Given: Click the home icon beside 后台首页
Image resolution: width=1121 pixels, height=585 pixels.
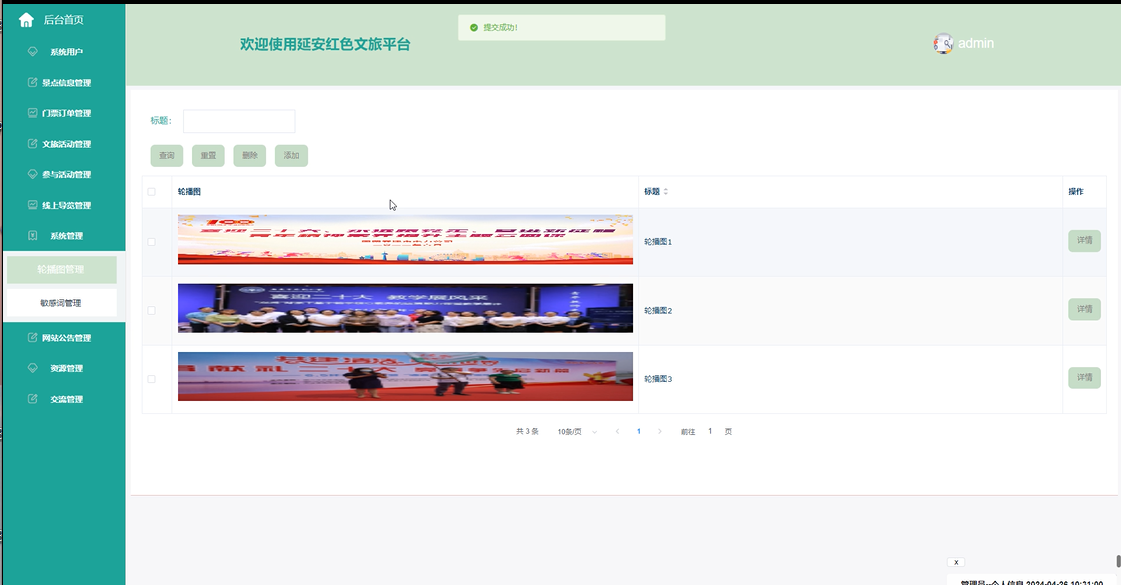Looking at the screenshot, I should click(26, 20).
